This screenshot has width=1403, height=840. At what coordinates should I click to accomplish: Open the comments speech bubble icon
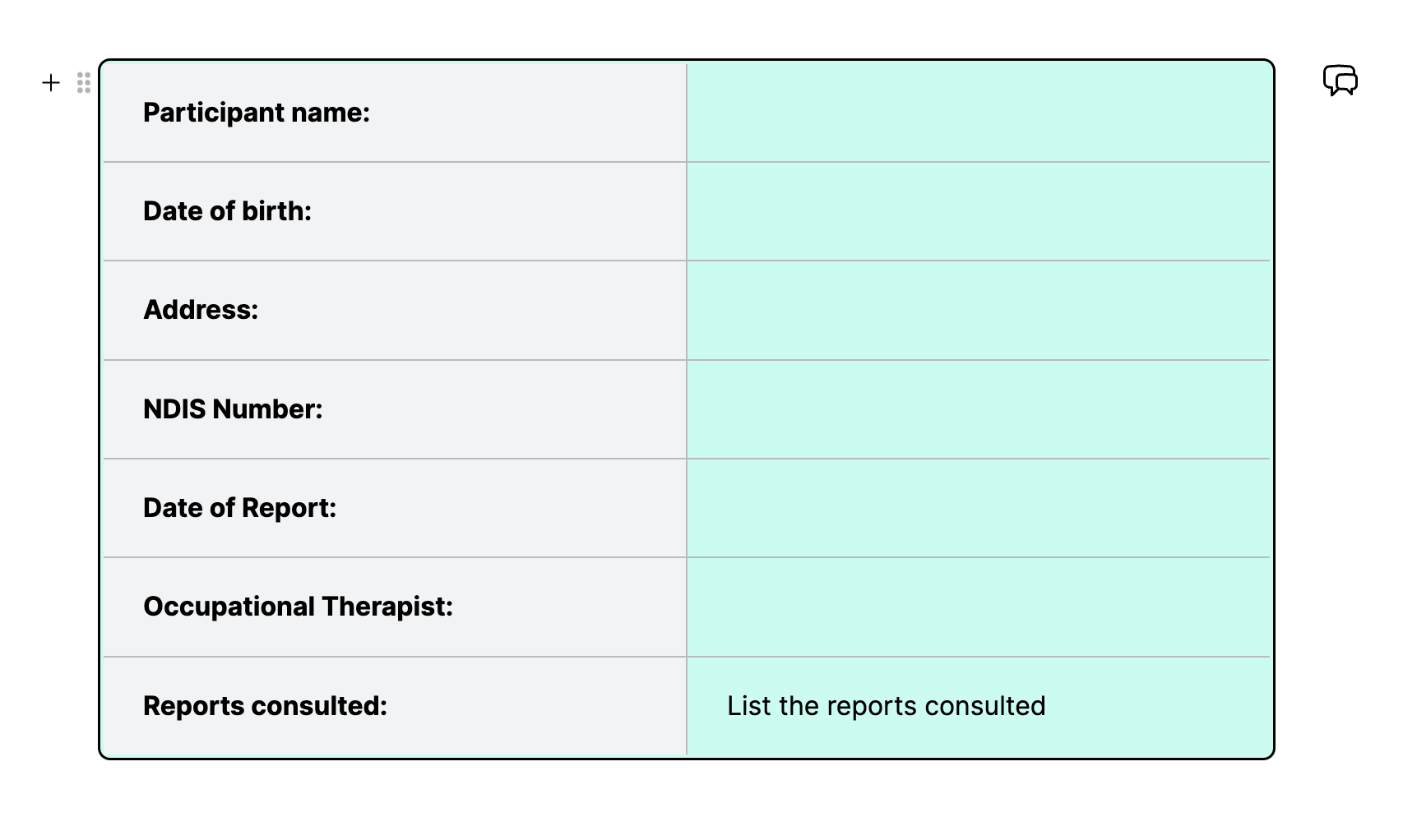pyautogui.click(x=1340, y=81)
